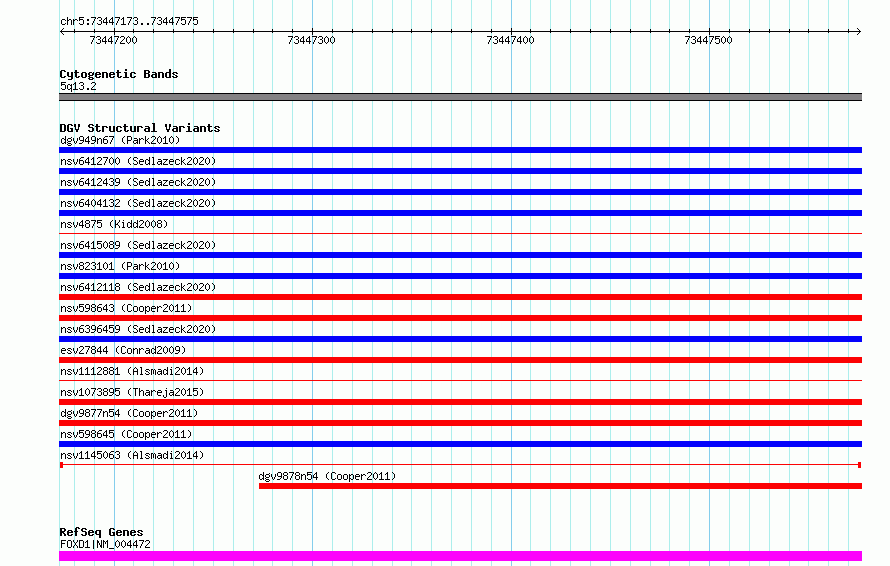Click the FOXD1|NM_004472 gene label
890x566 pixels.
(x=105, y=544)
